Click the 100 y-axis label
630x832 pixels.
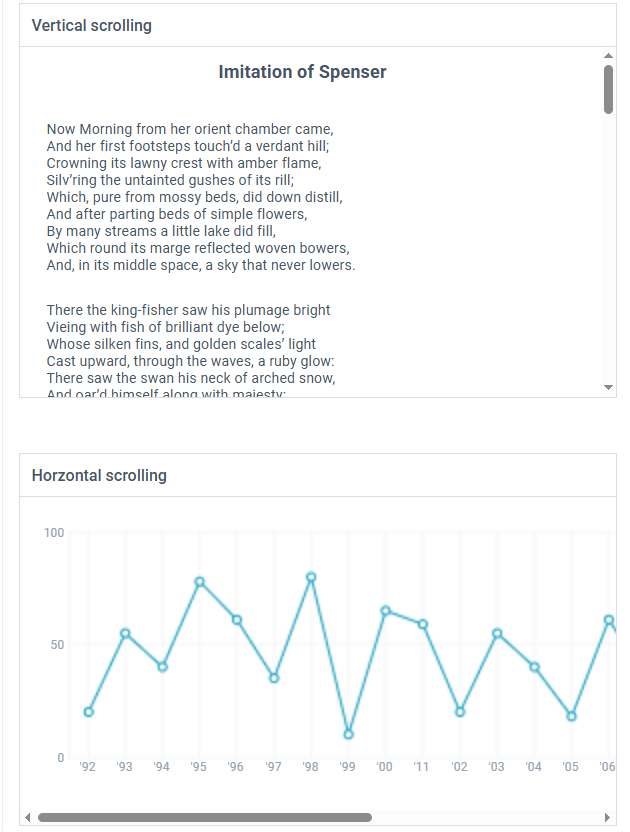click(x=54, y=532)
